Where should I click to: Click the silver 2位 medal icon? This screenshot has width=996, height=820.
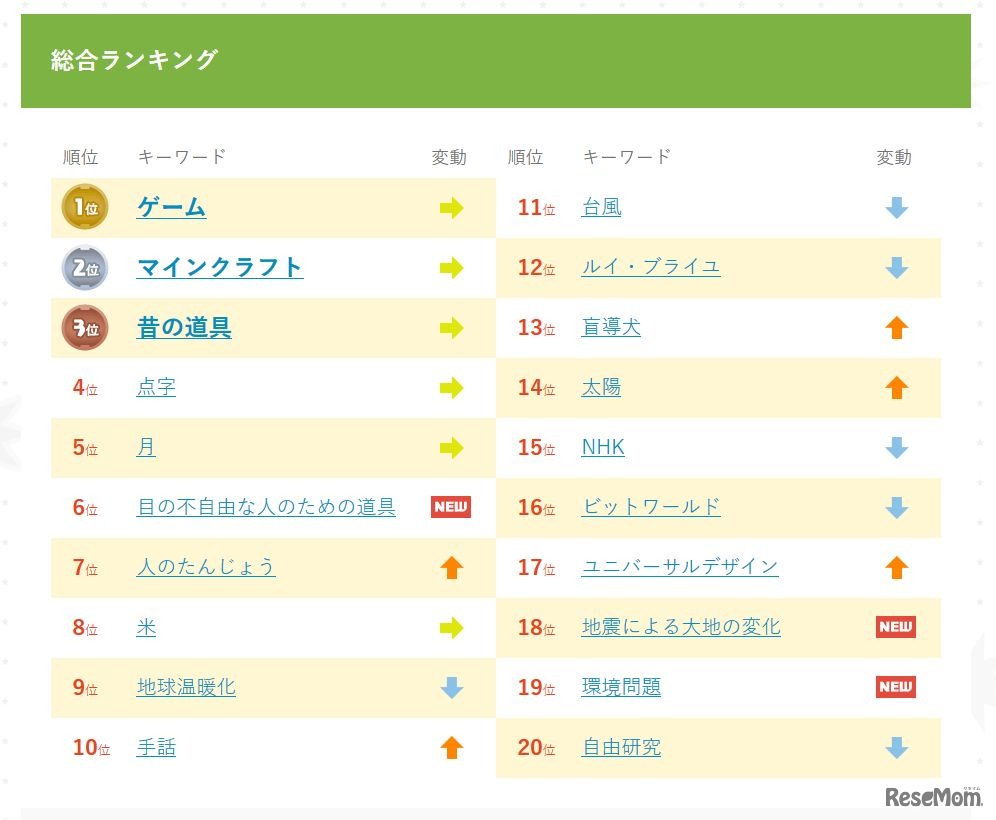click(84, 267)
